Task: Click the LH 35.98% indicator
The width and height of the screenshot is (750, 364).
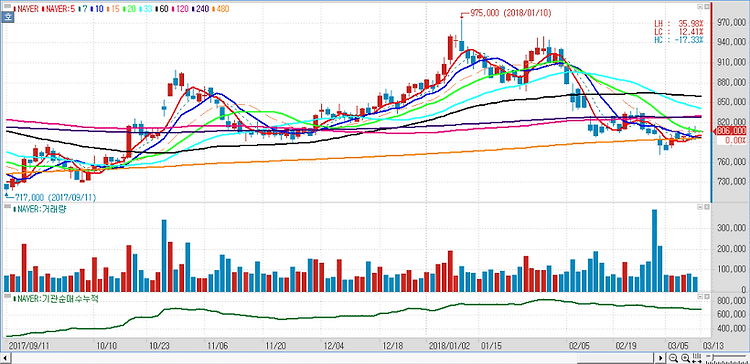Action: click(679, 22)
